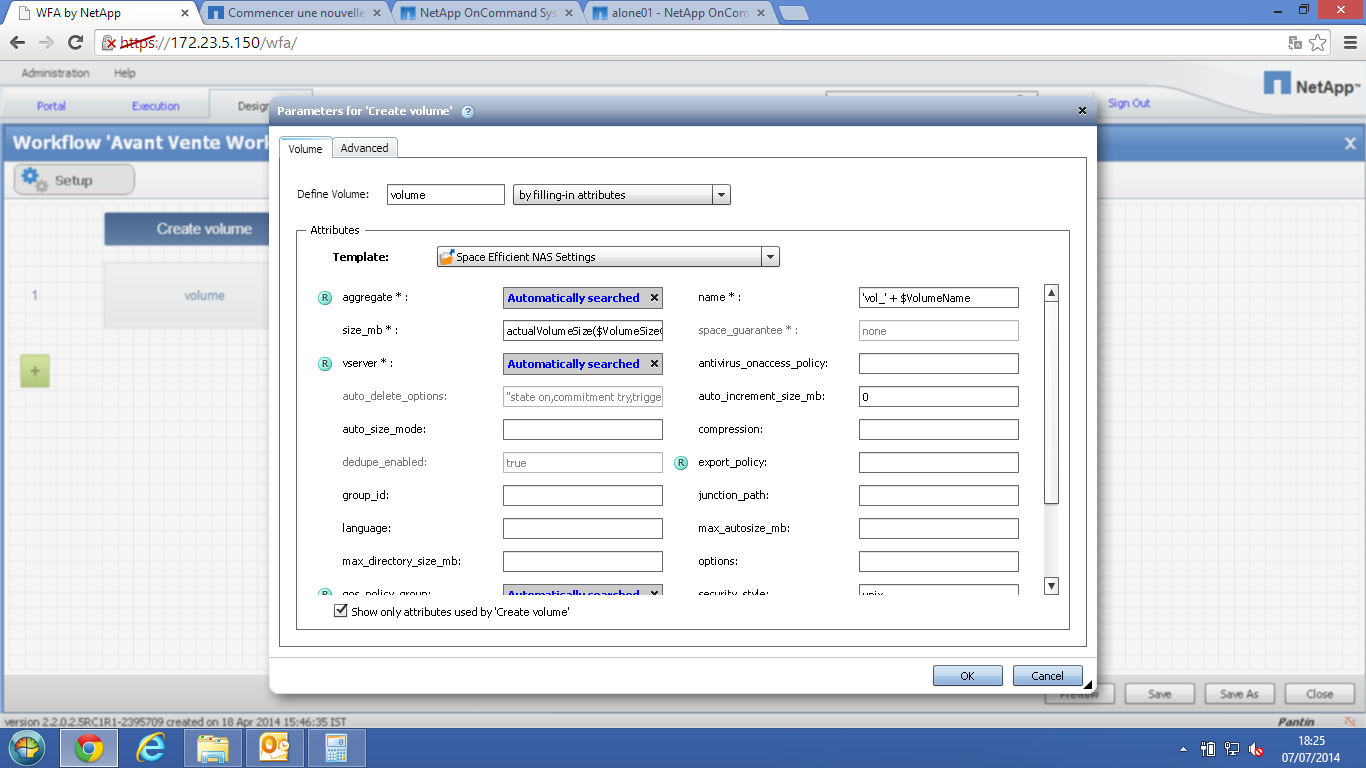Open the Calculator from the taskbar
Image resolution: width=1366 pixels, height=768 pixels.
337,748
